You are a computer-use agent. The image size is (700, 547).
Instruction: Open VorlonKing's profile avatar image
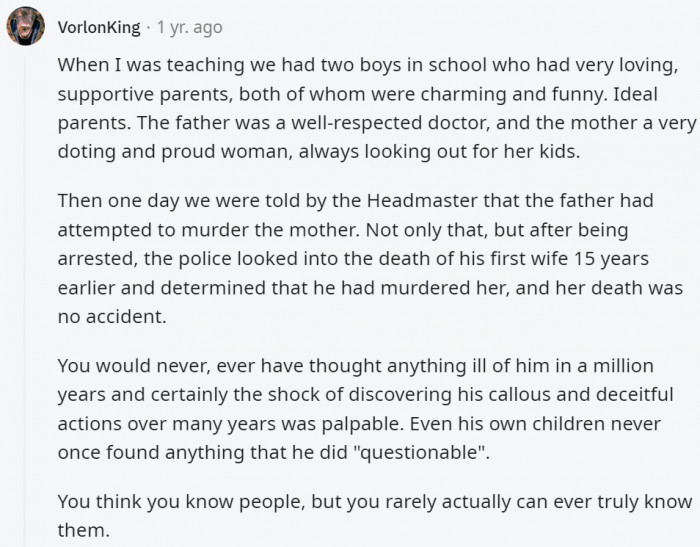click(25, 26)
